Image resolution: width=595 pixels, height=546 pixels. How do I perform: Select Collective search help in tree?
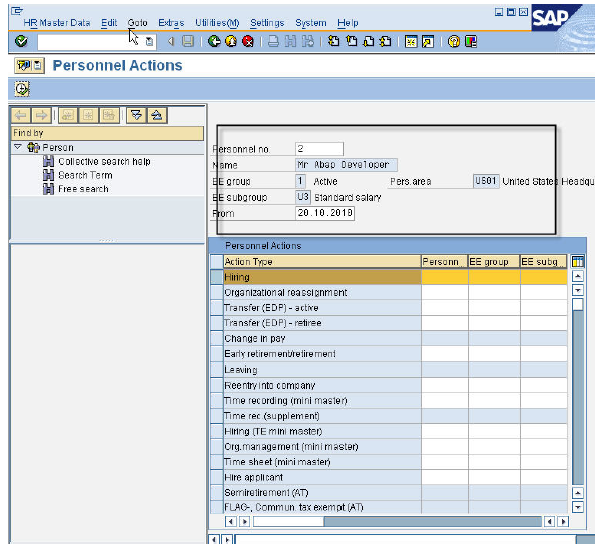coord(104,162)
